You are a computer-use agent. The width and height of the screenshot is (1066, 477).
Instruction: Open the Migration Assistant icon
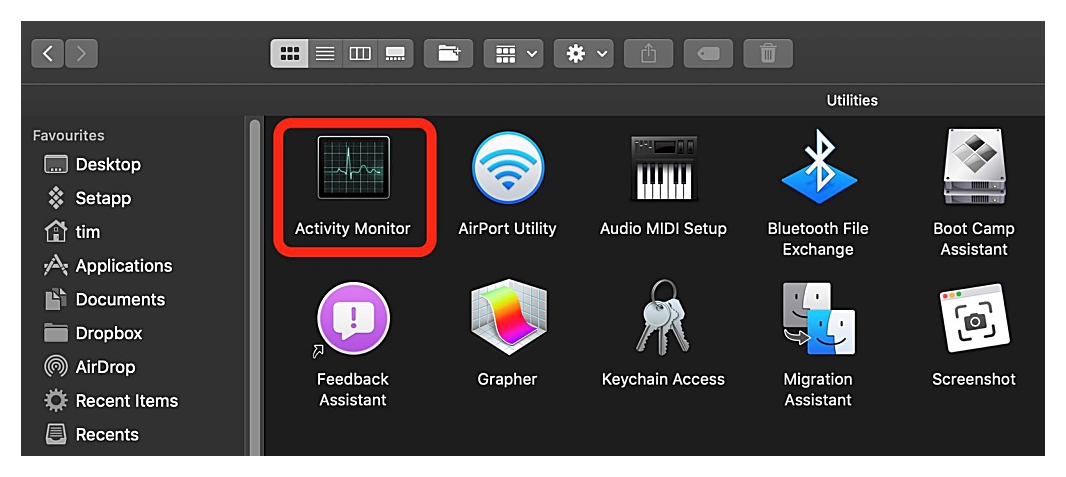point(819,319)
